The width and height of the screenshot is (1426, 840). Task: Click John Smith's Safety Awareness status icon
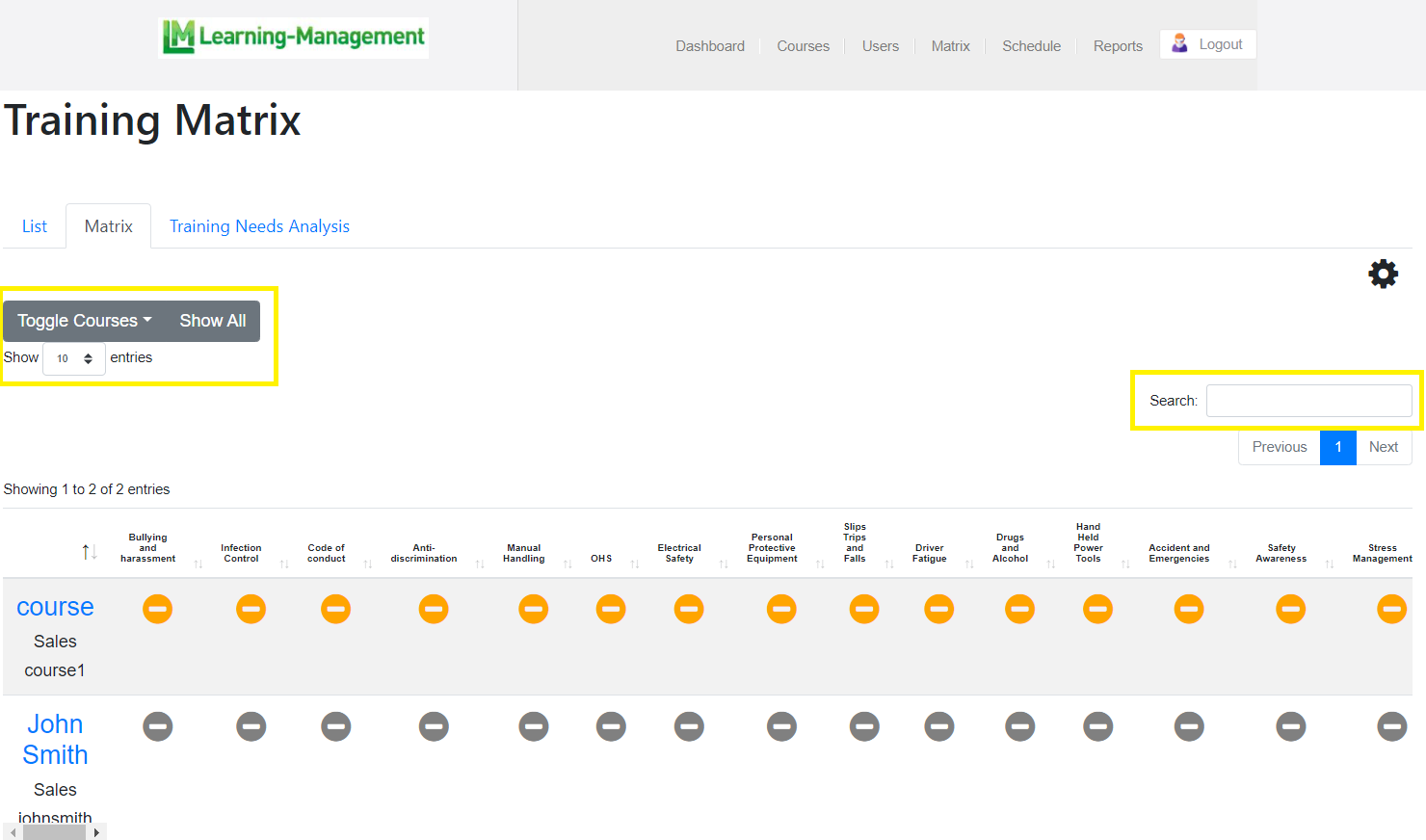1290,726
